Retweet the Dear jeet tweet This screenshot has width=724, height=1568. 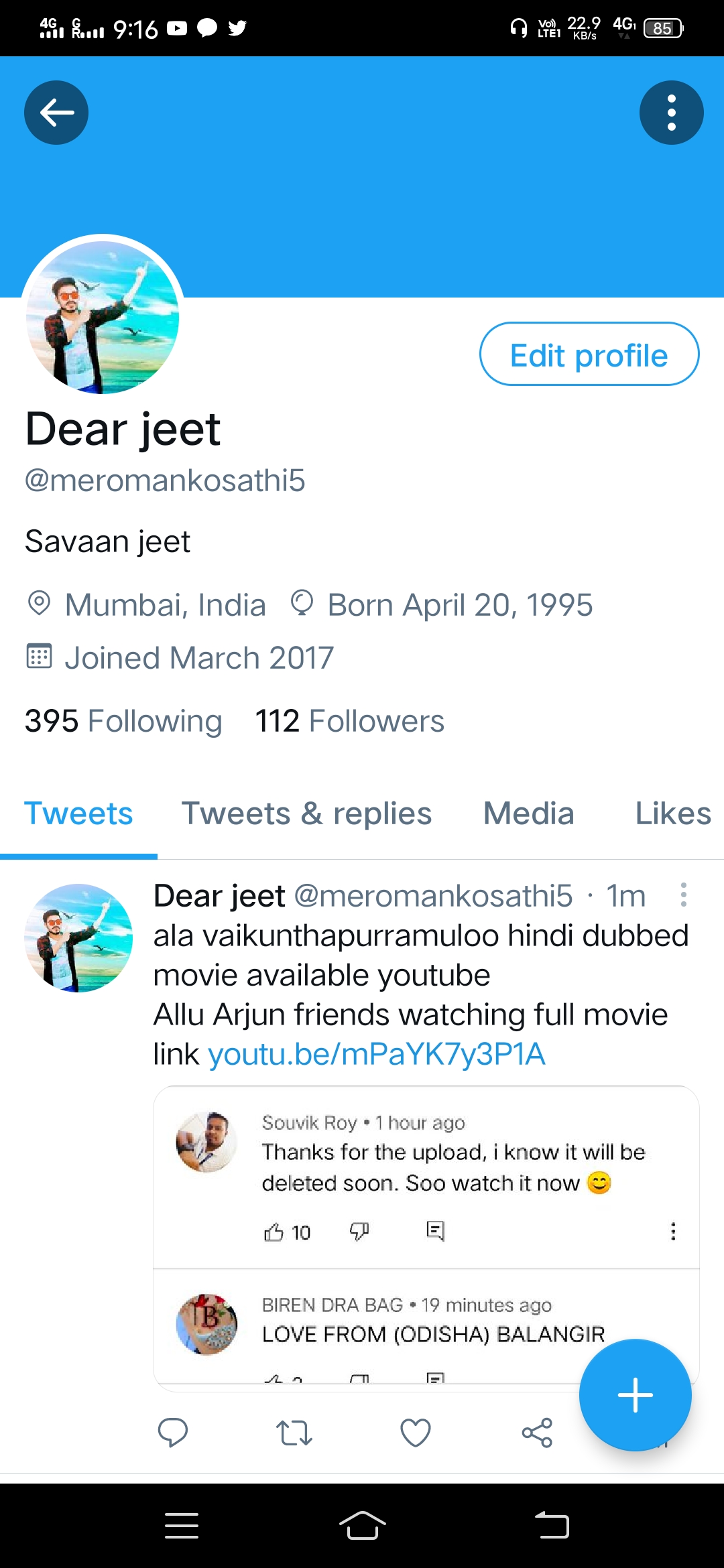[x=294, y=1433]
